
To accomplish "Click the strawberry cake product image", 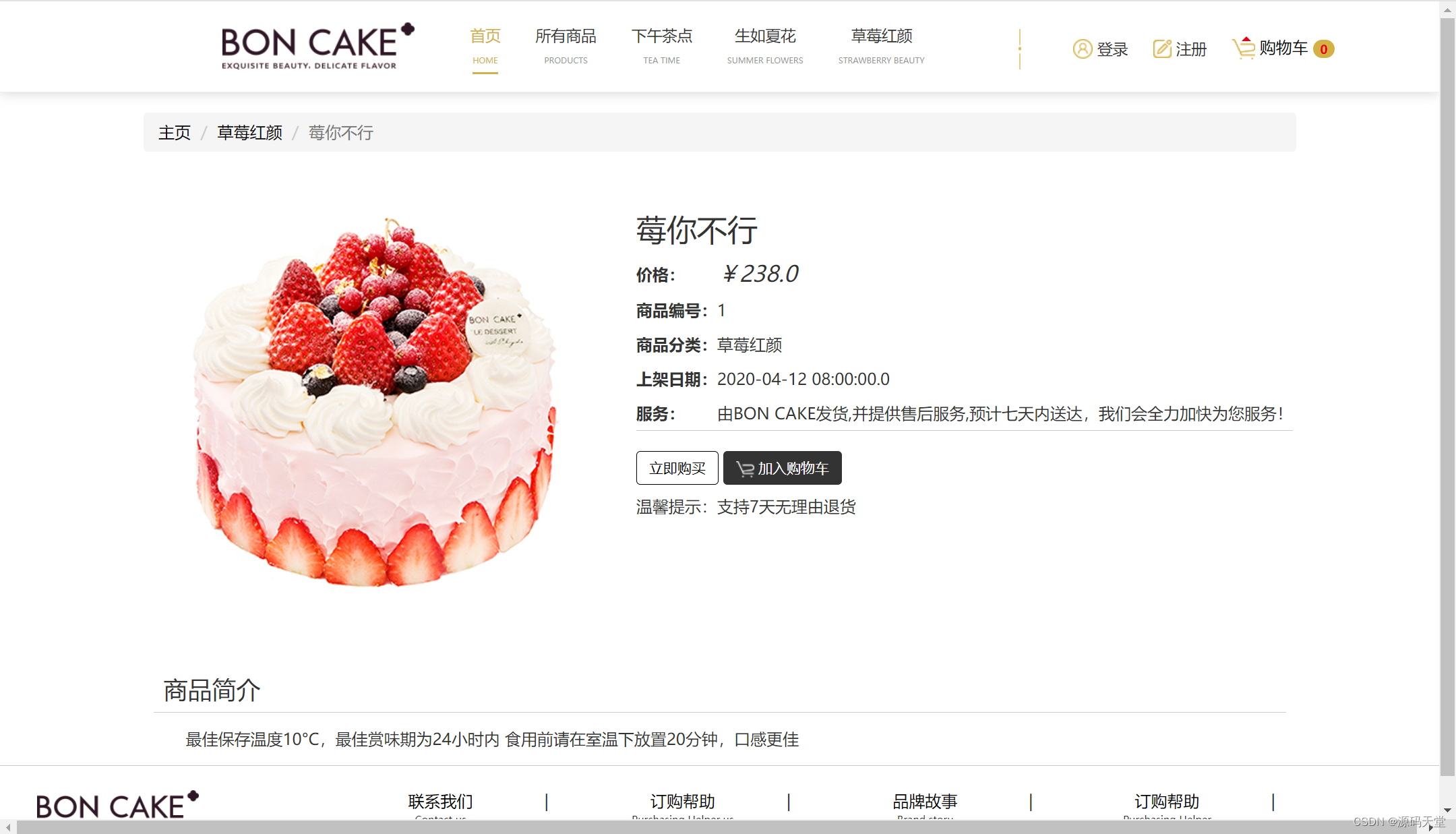I will coord(375,400).
